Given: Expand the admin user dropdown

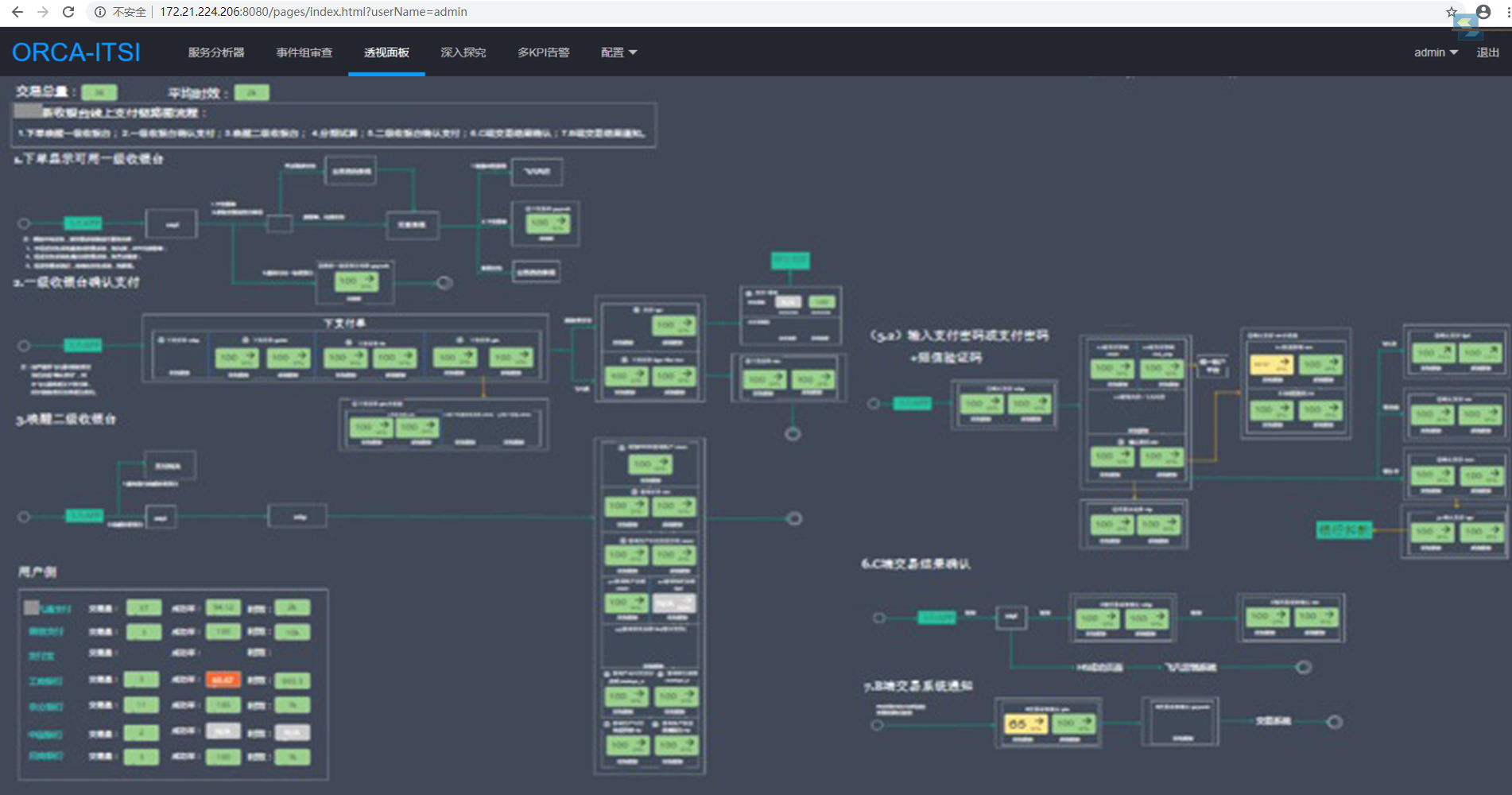Looking at the screenshot, I should 1435,52.
